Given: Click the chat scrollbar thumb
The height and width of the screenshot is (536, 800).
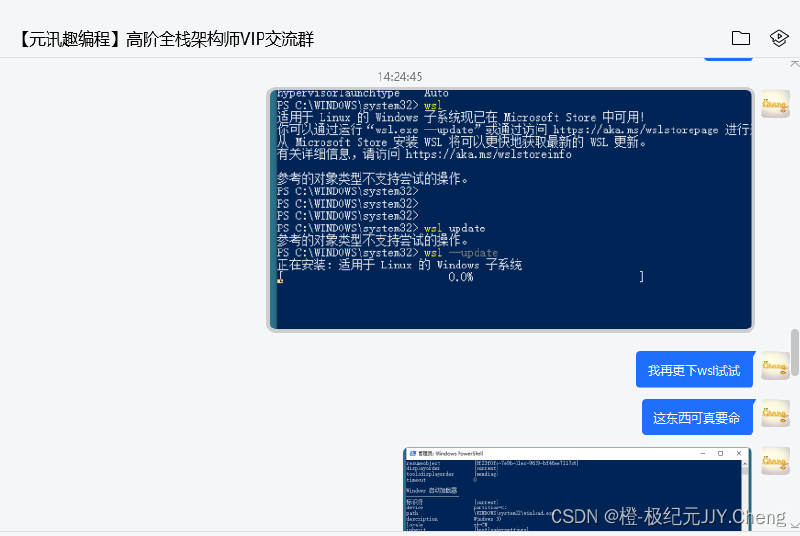Looking at the screenshot, I should tap(794, 352).
